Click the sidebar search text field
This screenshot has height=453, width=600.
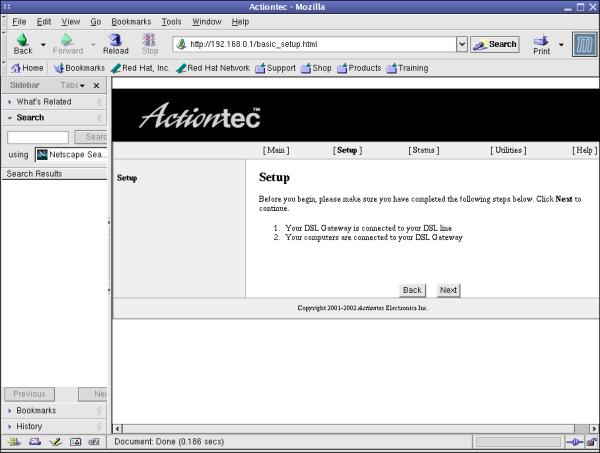(38, 137)
